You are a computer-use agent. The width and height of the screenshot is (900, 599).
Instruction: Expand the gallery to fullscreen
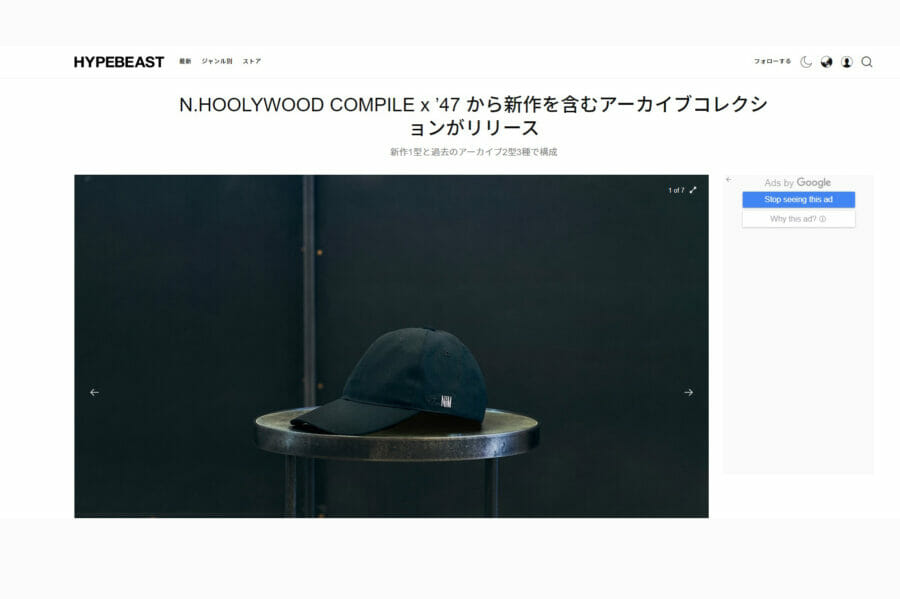pyautogui.click(x=693, y=190)
